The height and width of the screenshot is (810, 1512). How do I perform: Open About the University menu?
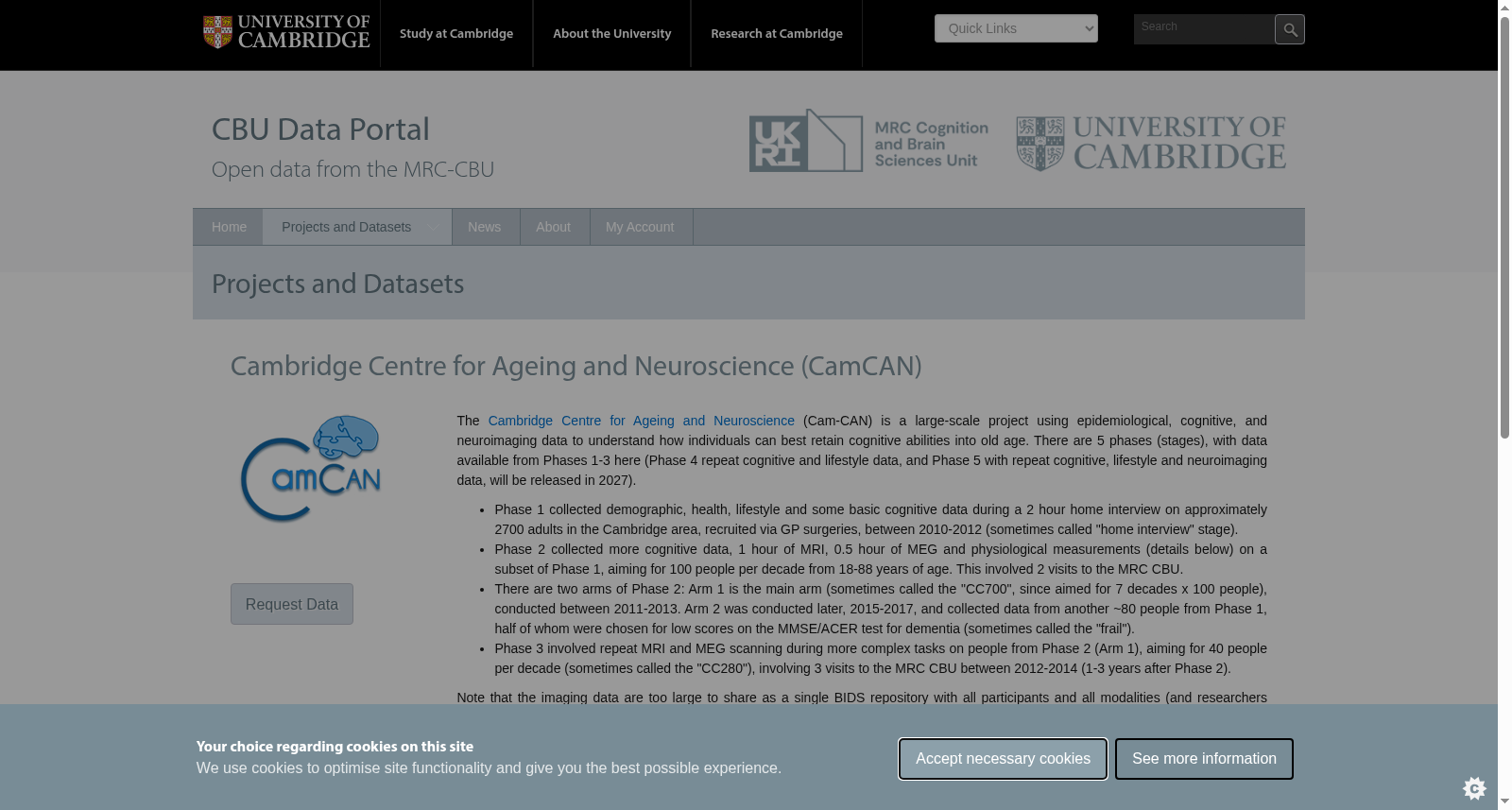click(x=612, y=33)
